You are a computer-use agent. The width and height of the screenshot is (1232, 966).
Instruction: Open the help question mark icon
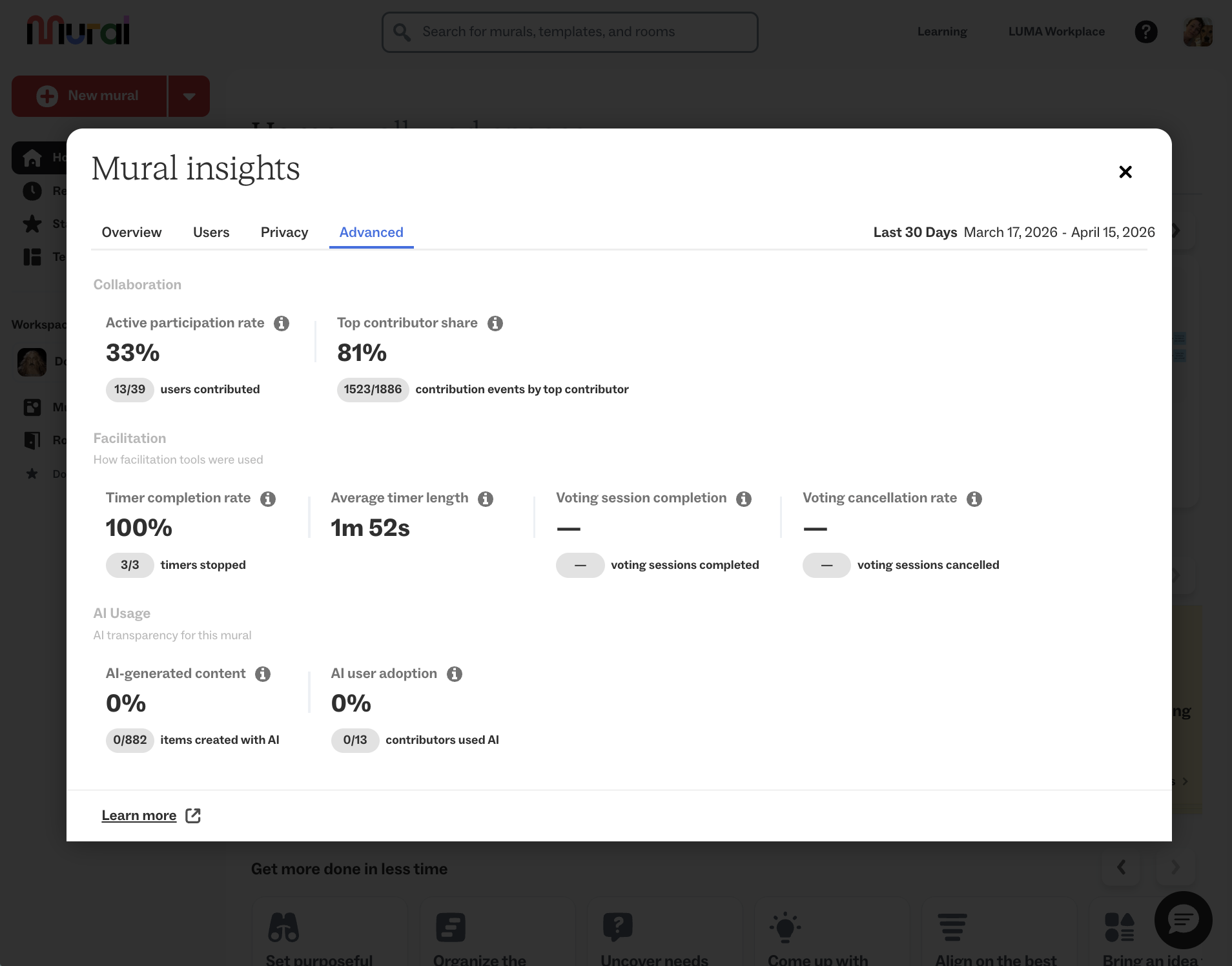pyautogui.click(x=1146, y=32)
